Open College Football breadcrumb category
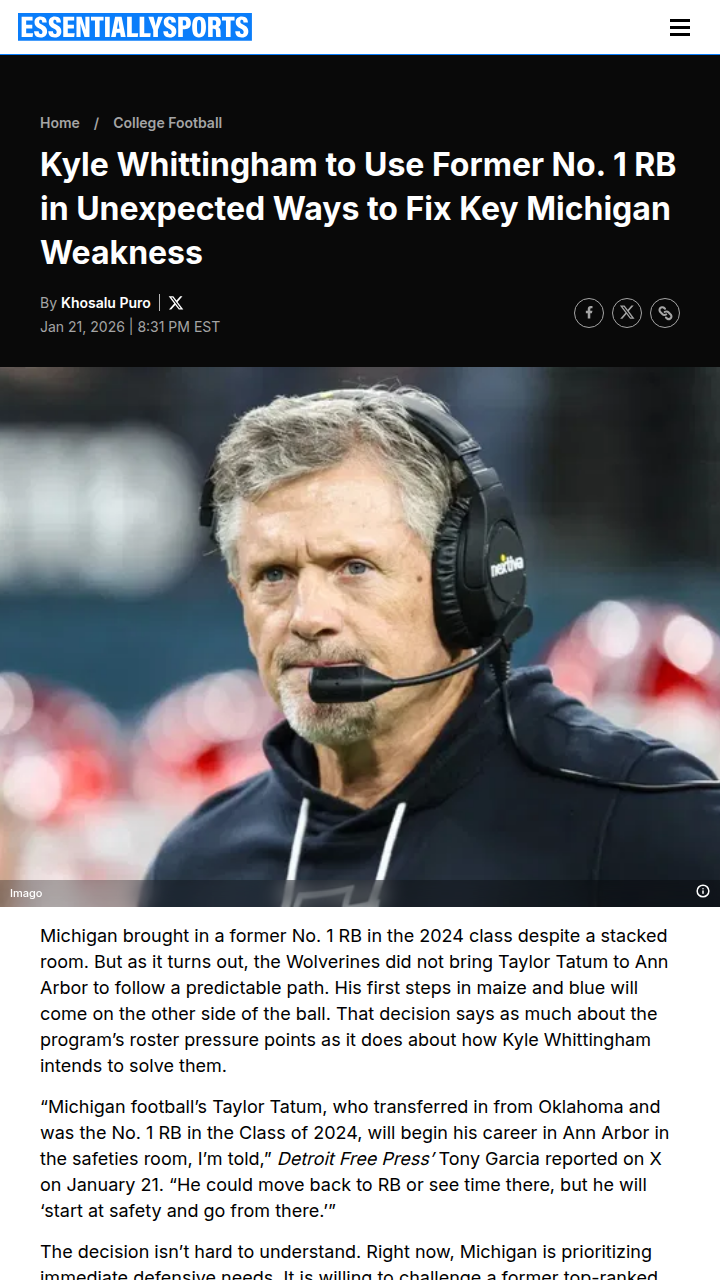Image resolution: width=720 pixels, height=1280 pixels. (x=168, y=123)
